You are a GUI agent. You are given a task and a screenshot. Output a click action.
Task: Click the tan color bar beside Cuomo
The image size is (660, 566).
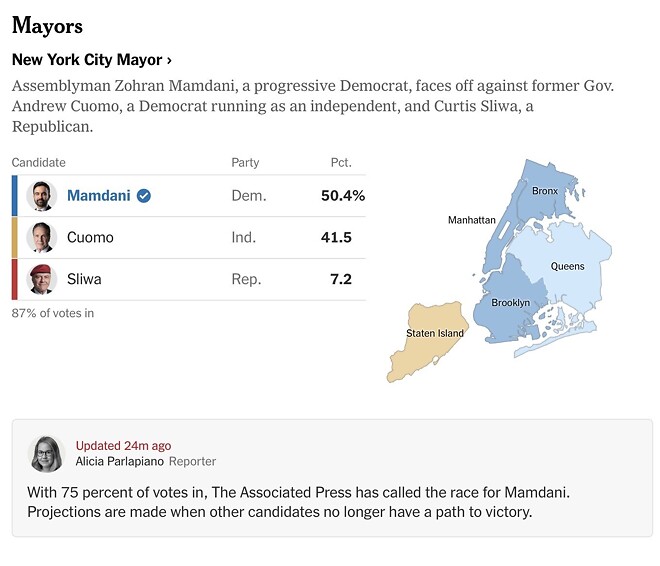pyautogui.click(x=14, y=238)
